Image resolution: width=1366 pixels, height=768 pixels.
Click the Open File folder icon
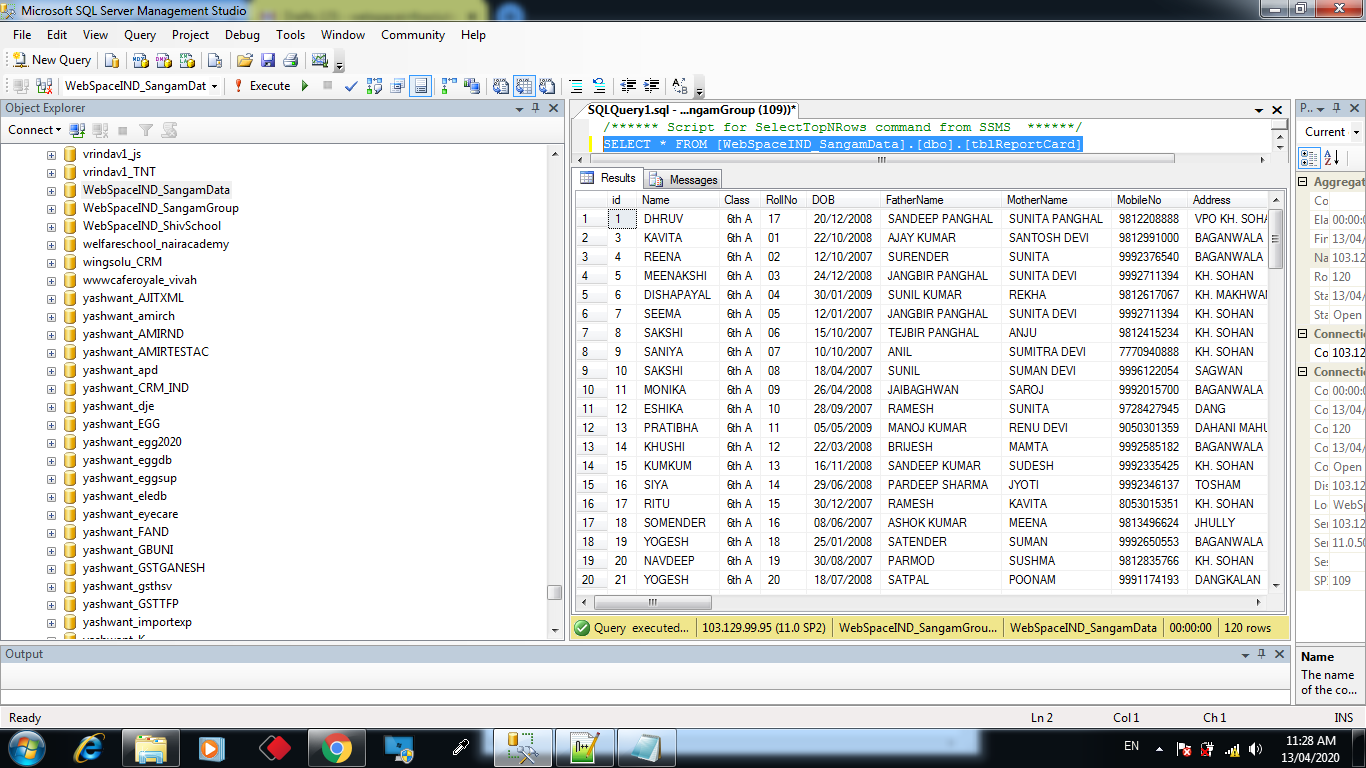pos(244,60)
